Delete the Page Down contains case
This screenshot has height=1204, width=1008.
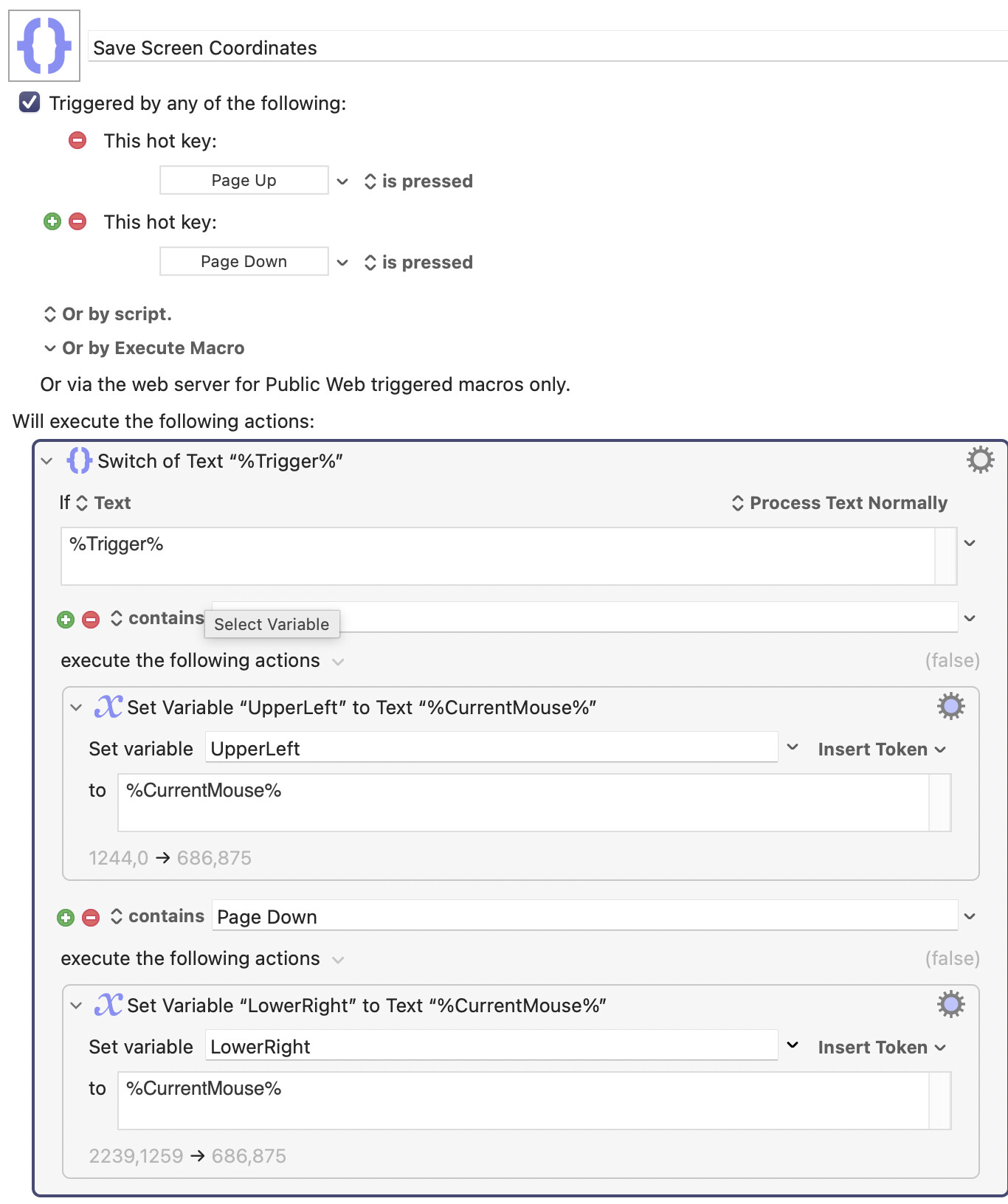pyautogui.click(x=91, y=917)
